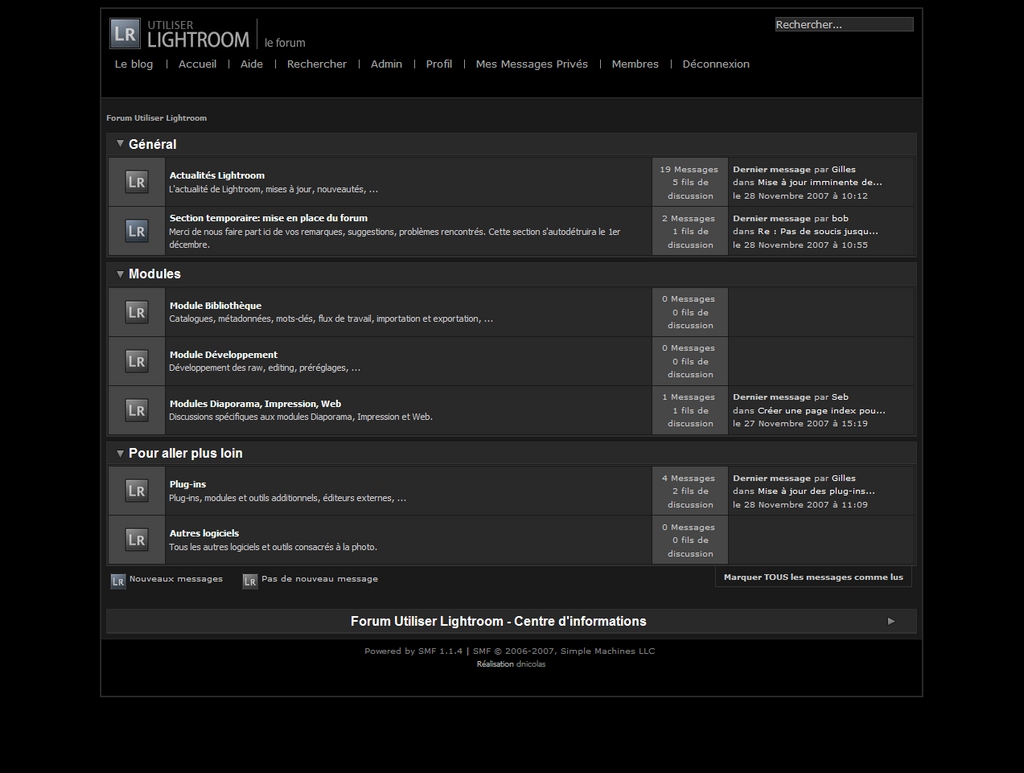Open the Module Développement board
1024x773 pixels.
[223, 355]
